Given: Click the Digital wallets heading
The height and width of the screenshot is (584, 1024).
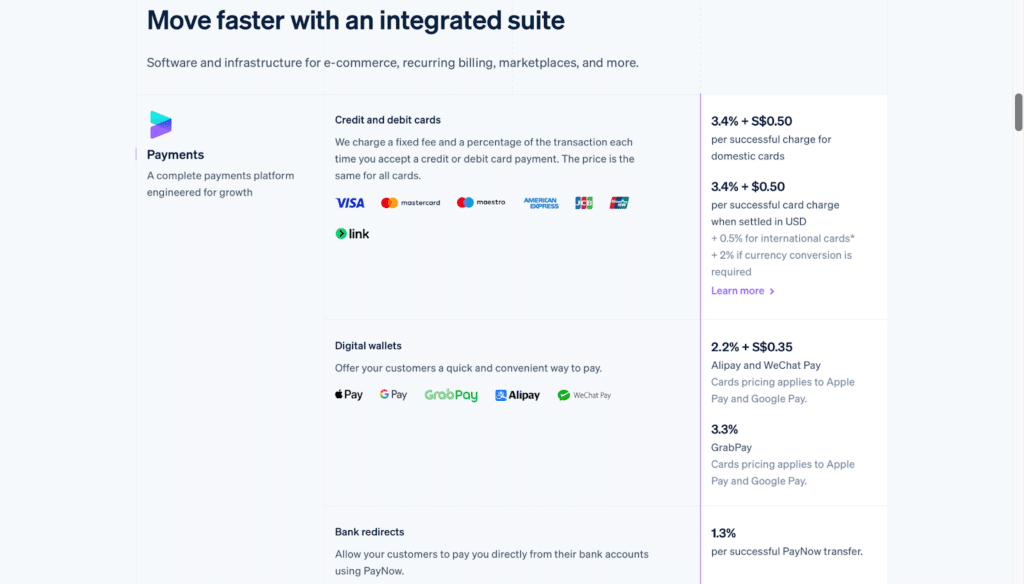Looking at the screenshot, I should pos(368,346).
